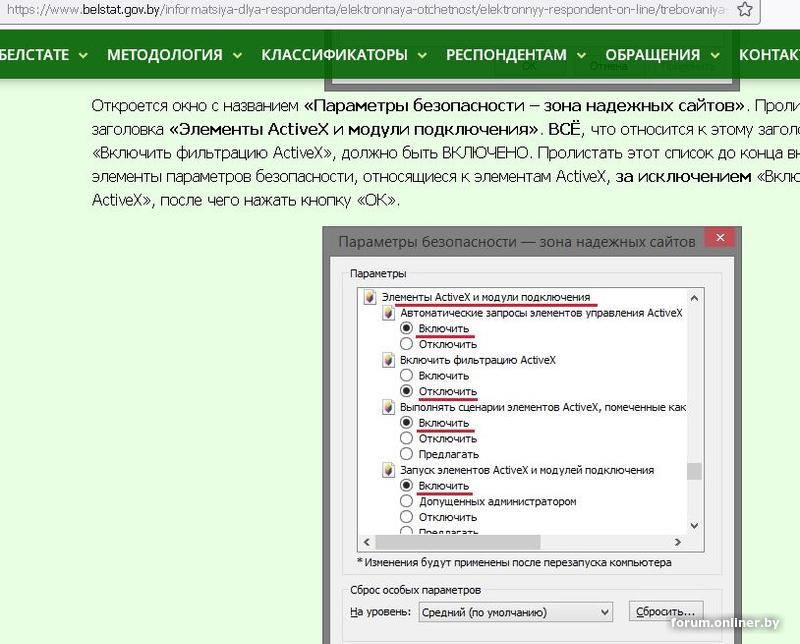Open the КЛАССИФИКАТОРЫ navigation item
This screenshot has height=644, width=800.
coord(335,55)
